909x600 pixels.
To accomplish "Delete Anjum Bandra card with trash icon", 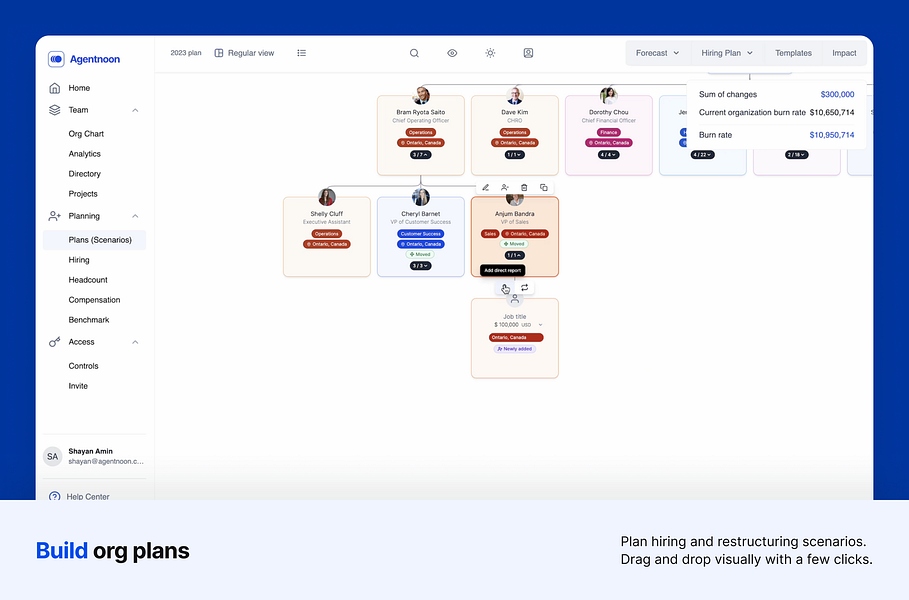I will click(x=524, y=188).
